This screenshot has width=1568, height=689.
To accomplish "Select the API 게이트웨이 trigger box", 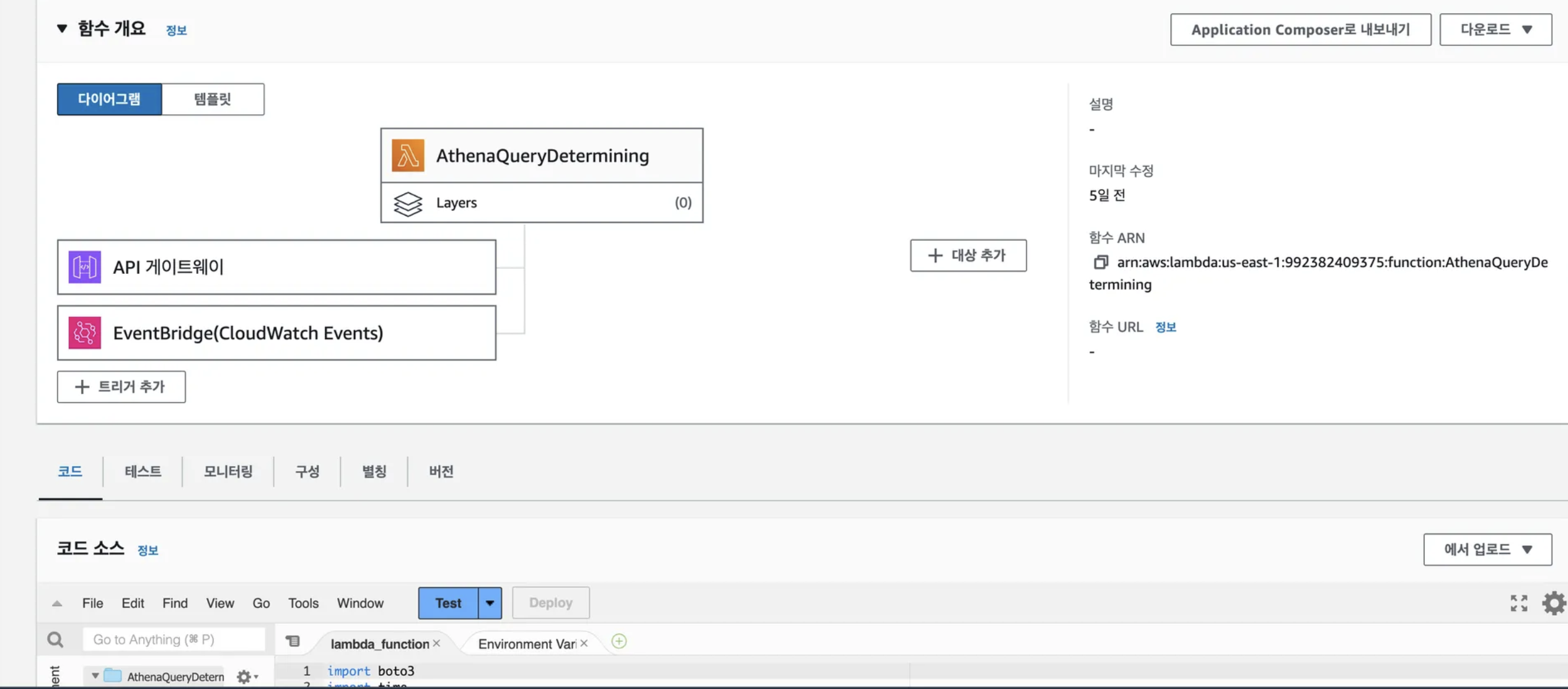I will (x=276, y=267).
